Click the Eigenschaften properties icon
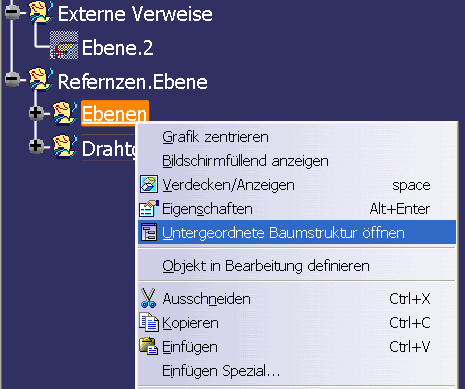Screen dimensions: 465x389 point(148,209)
